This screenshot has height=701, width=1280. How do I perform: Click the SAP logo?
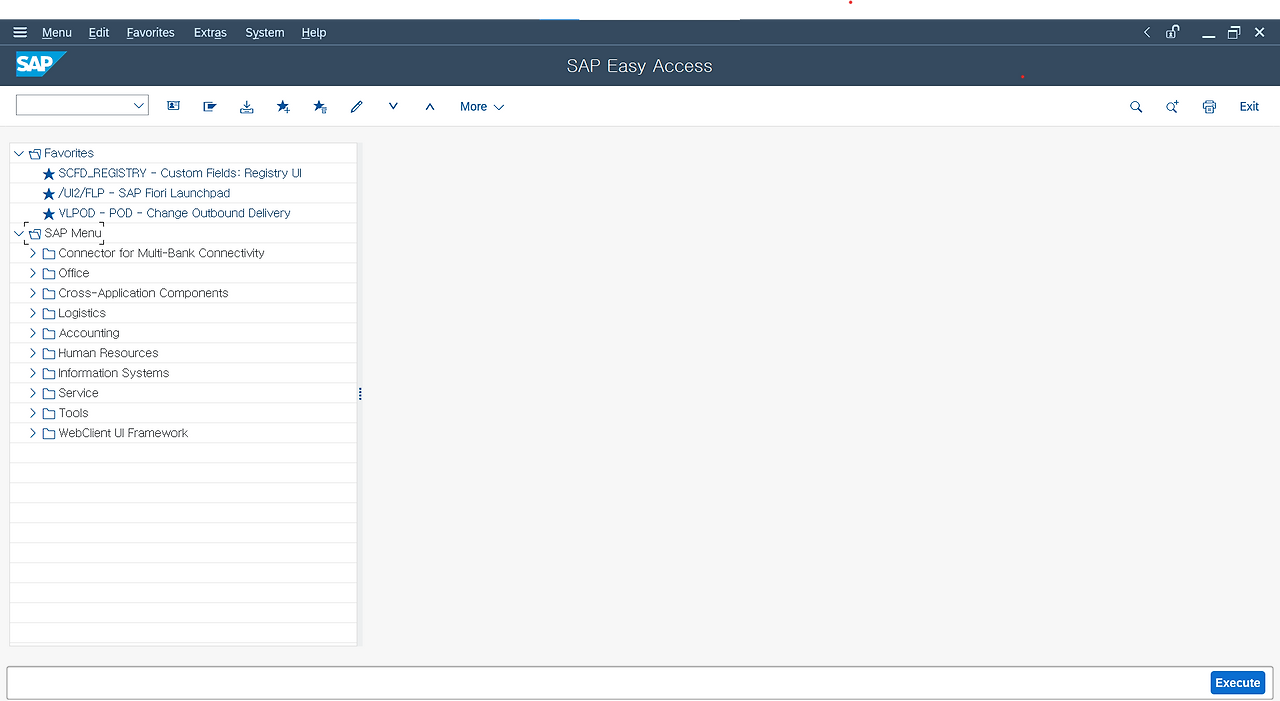point(38,64)
